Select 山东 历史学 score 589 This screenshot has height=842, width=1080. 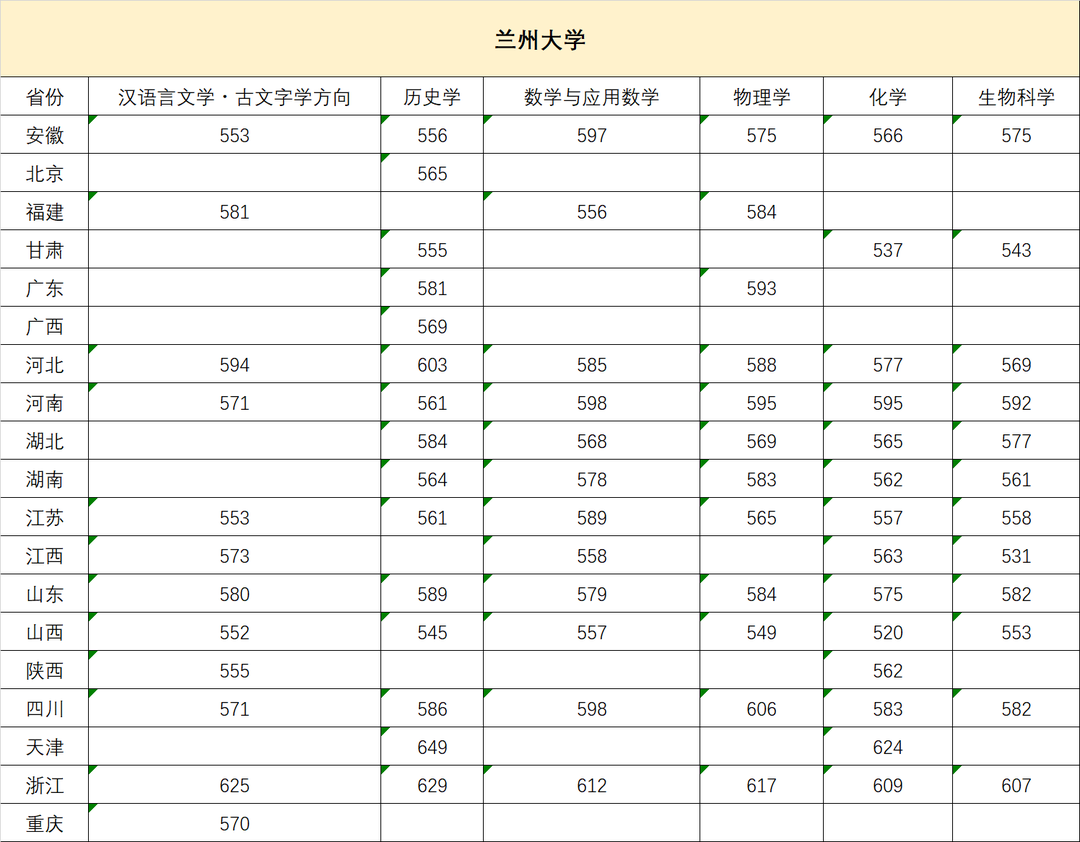point(432,594)
